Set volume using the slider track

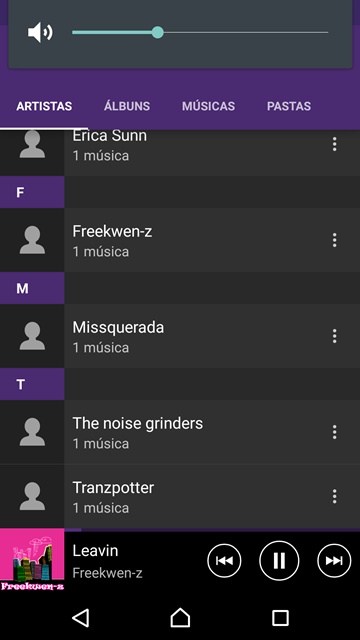(x=200, y=32)
